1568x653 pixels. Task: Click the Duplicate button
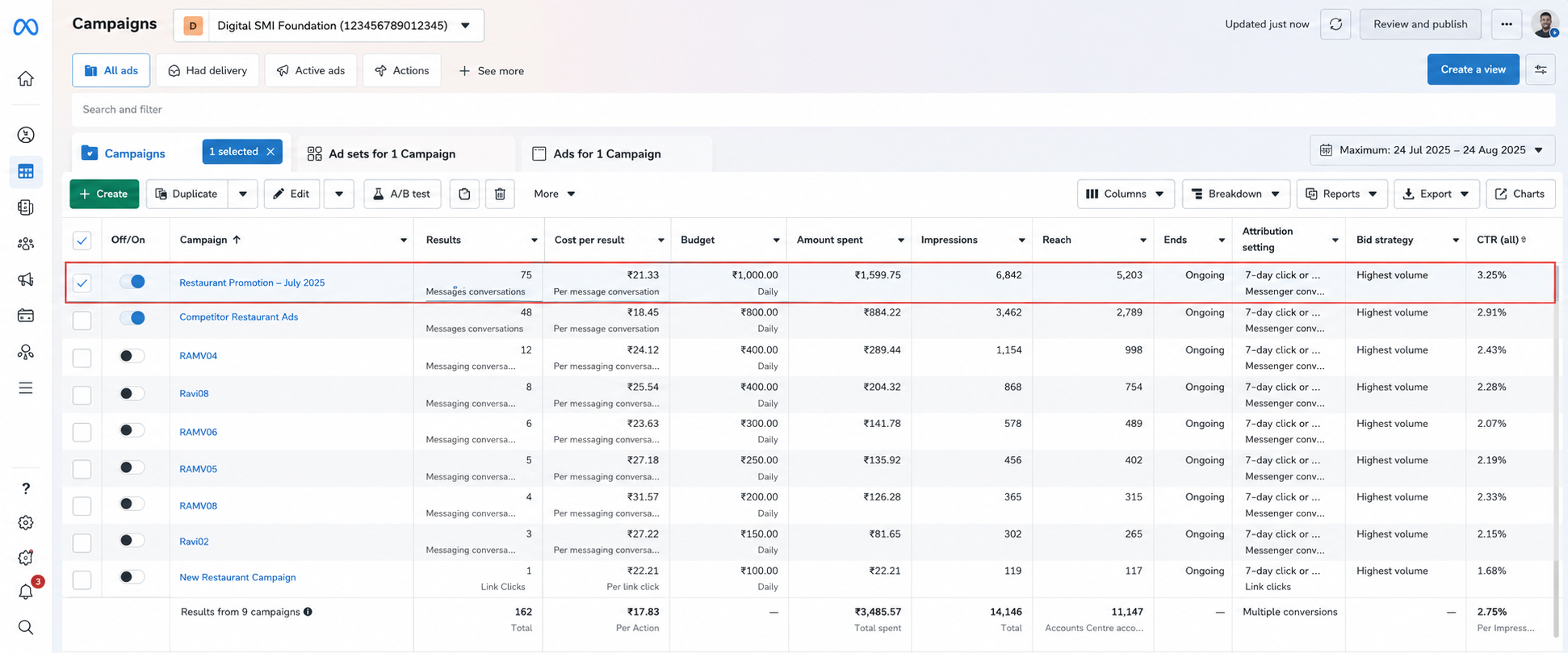pyautogui.click(x=187, y=194)
